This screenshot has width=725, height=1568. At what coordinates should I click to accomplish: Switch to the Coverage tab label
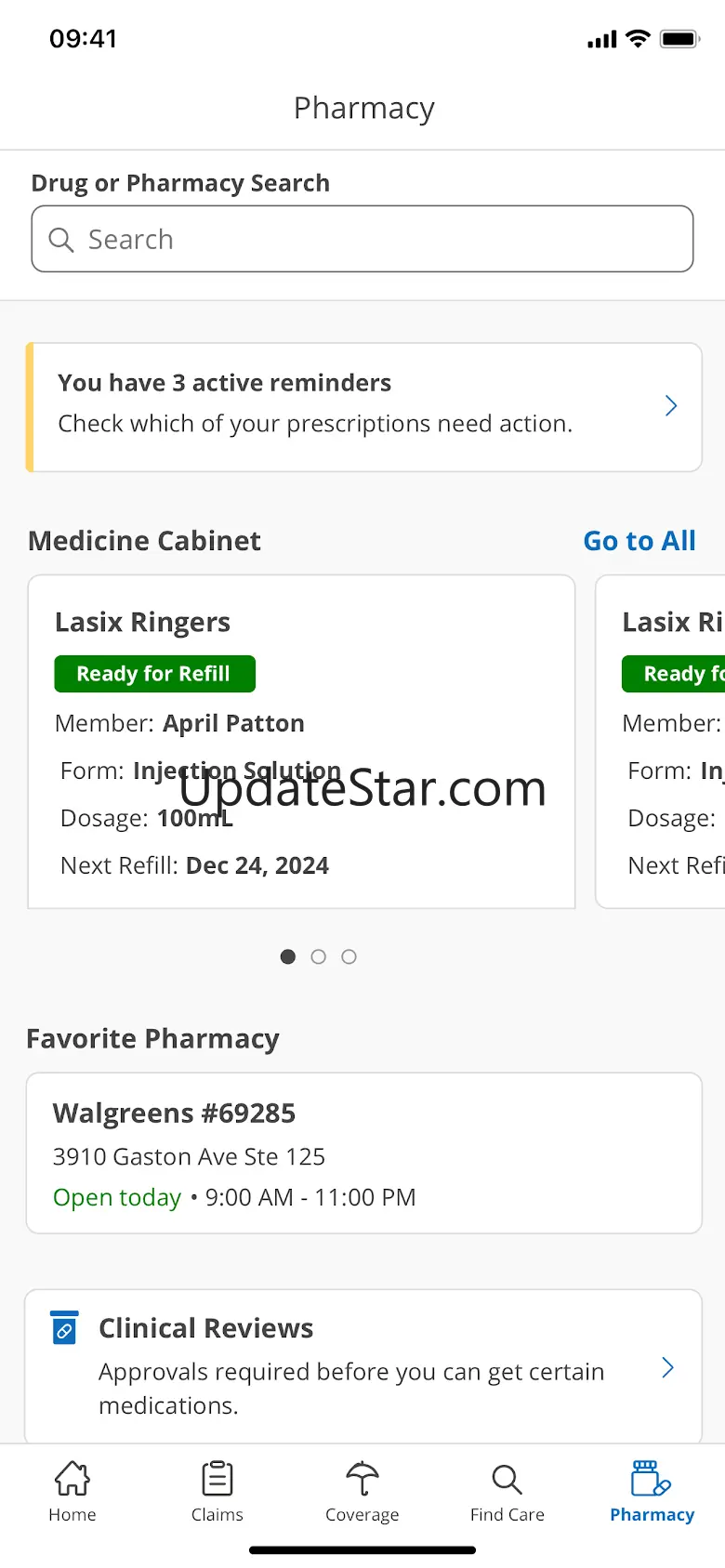(362, 1515)
